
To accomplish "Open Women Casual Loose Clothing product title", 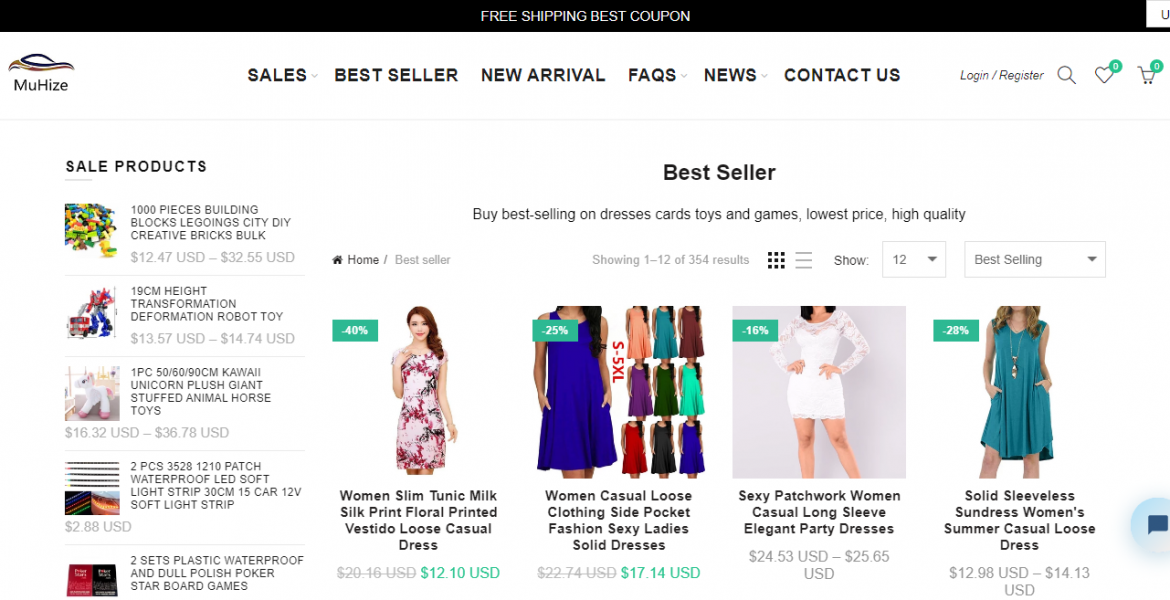I will (618, 520).
